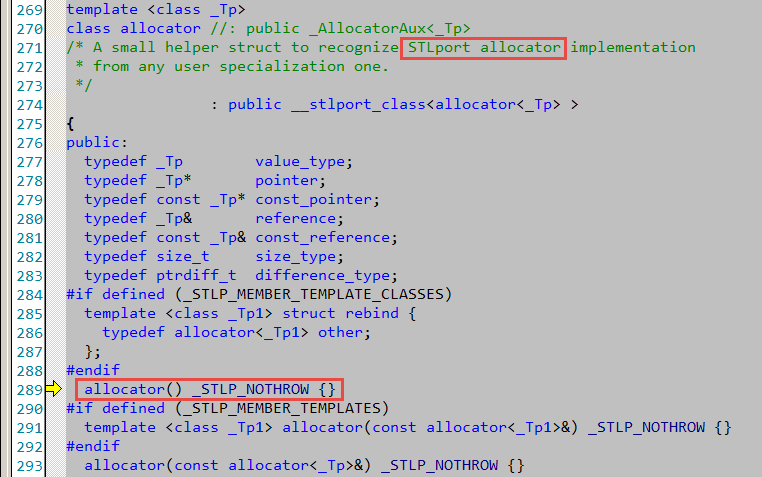Click 'struct rebind' on line 285
The width and height of the screenshot is (762, 477).
click(341, 313)
